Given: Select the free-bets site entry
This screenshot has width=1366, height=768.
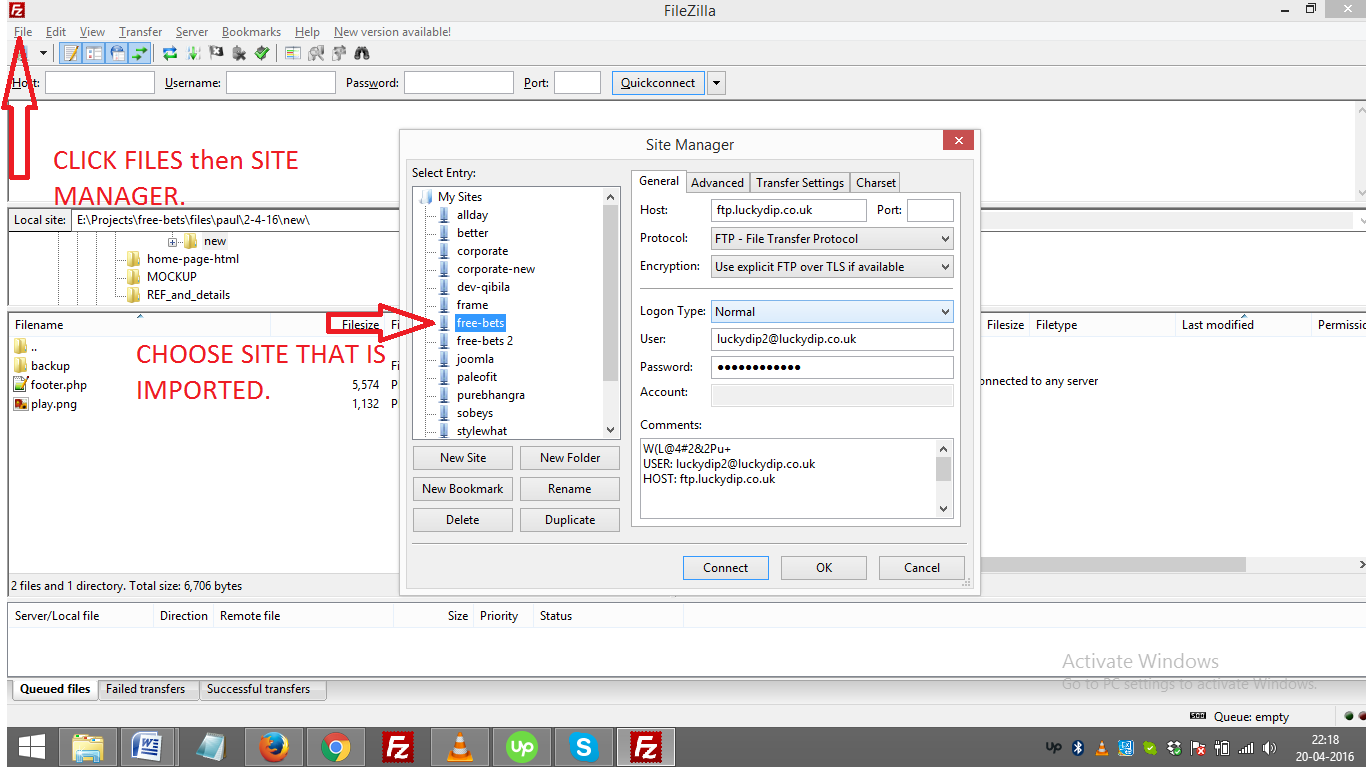Looking at the screenshot, I should coord(481,323).
